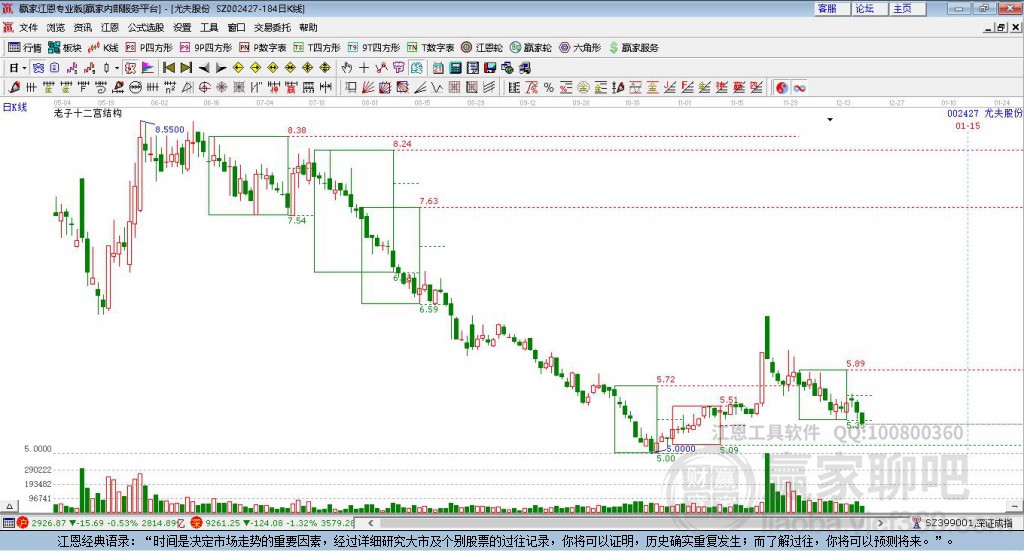Open the T四方形 tool
Viewport: 1024px width, 551px height.
coord(317,48)
